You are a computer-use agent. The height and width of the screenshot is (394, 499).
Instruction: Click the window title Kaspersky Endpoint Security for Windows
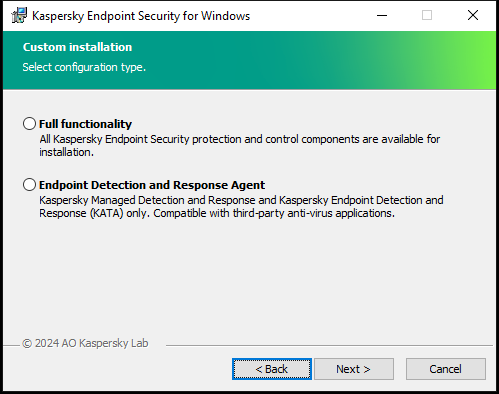coord(141,16)
